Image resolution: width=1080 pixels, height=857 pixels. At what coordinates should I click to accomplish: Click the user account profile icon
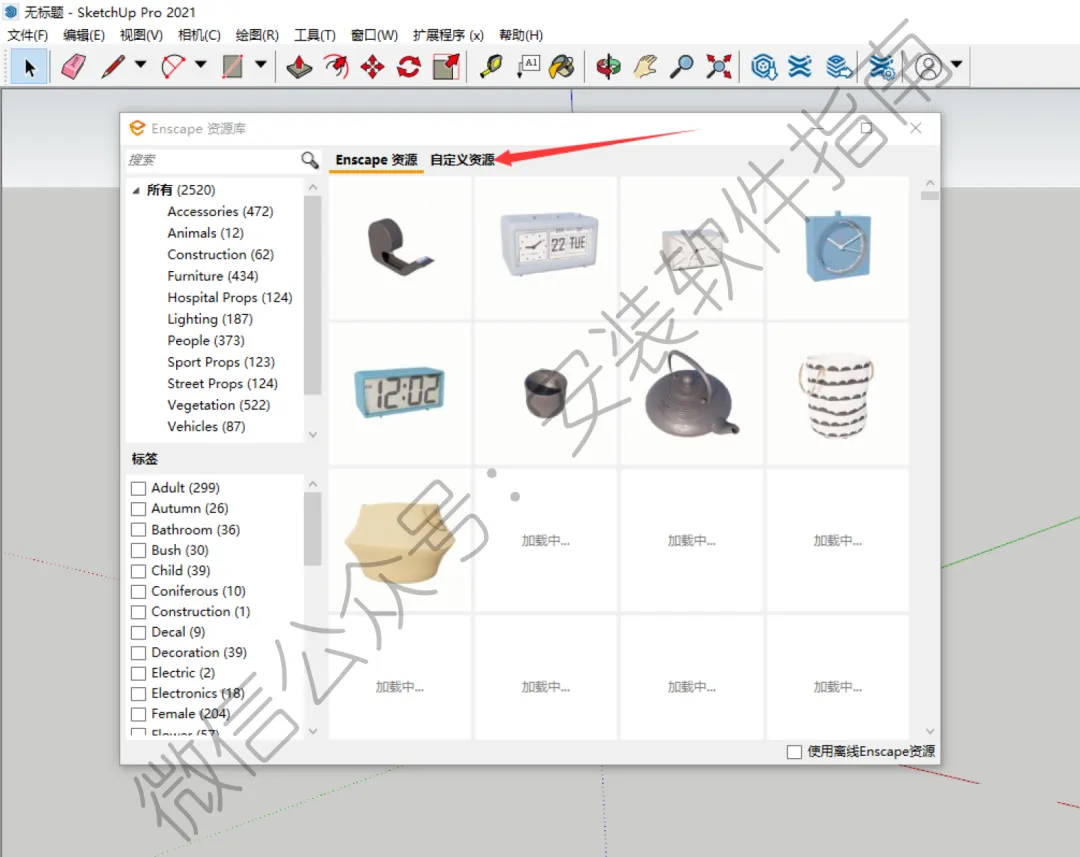(928, 67)
